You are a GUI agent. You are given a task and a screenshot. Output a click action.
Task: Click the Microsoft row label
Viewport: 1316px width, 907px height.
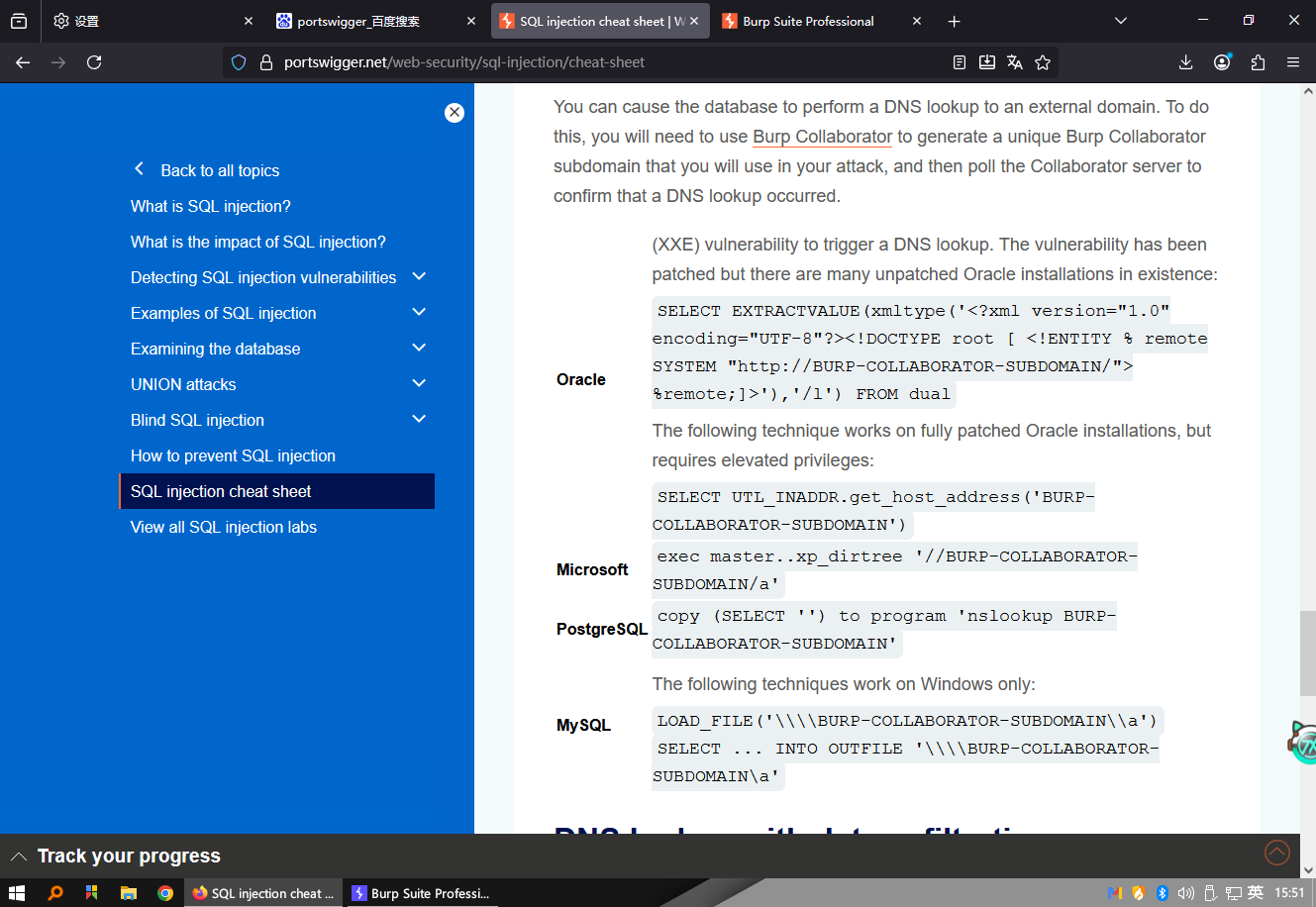pos(592,569)
